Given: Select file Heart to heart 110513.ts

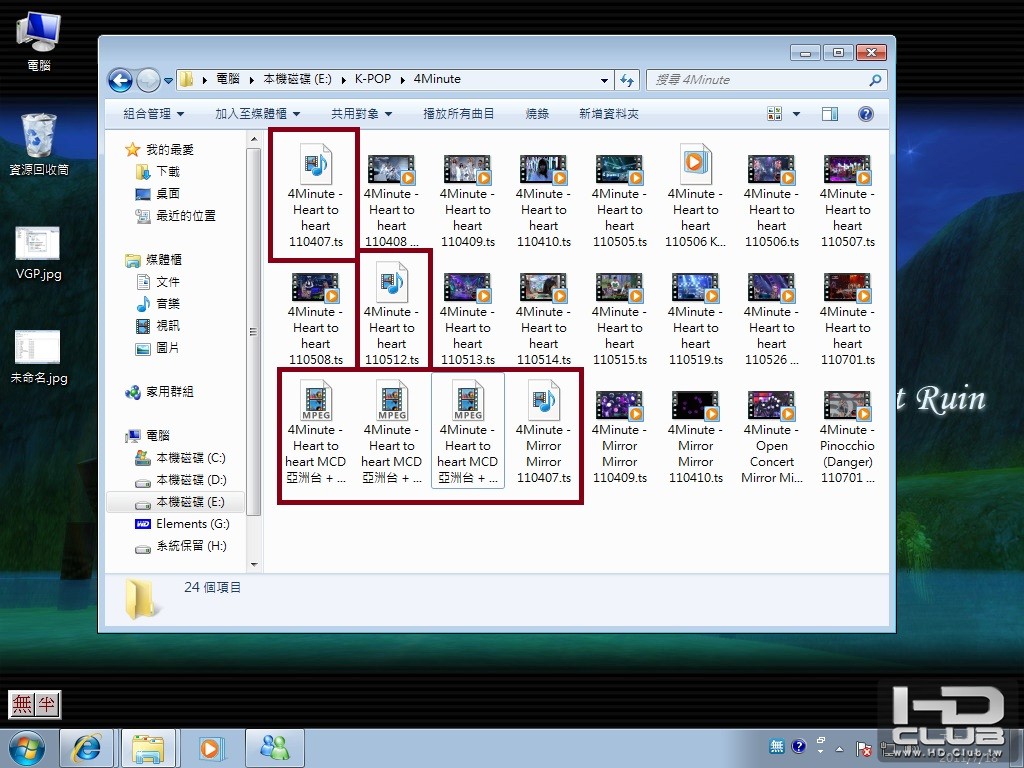Looking at the screenshot, I should coord(468,319).
